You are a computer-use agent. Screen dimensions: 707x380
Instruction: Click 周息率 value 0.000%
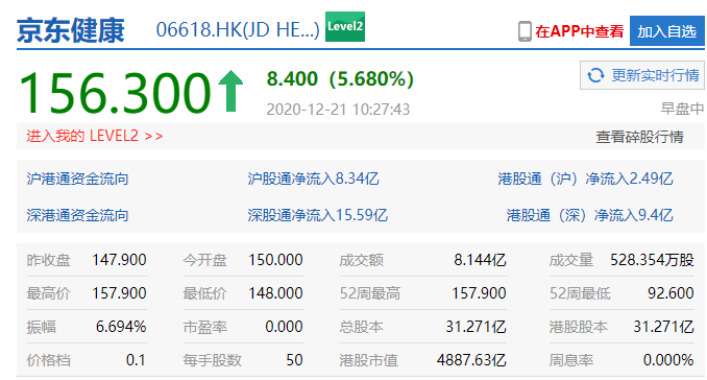tap(668, 360)
